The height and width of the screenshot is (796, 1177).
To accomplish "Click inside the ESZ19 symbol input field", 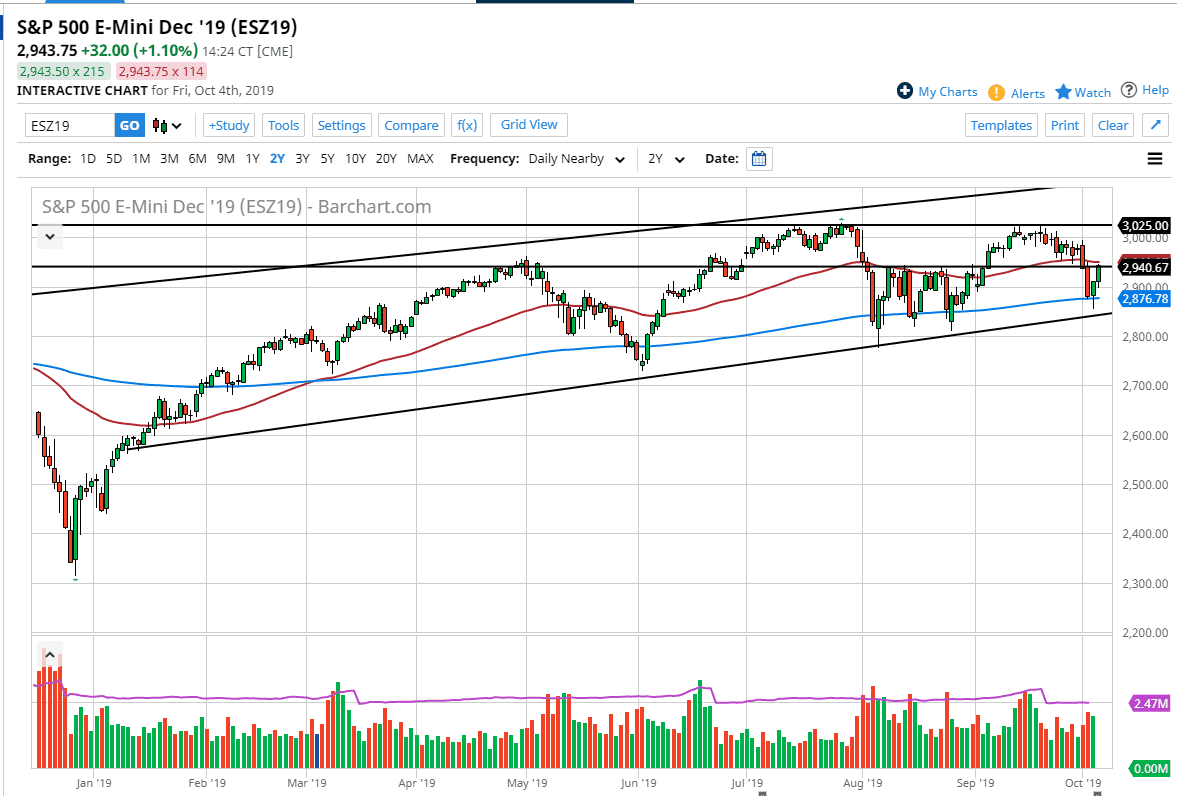I will 68,125.
